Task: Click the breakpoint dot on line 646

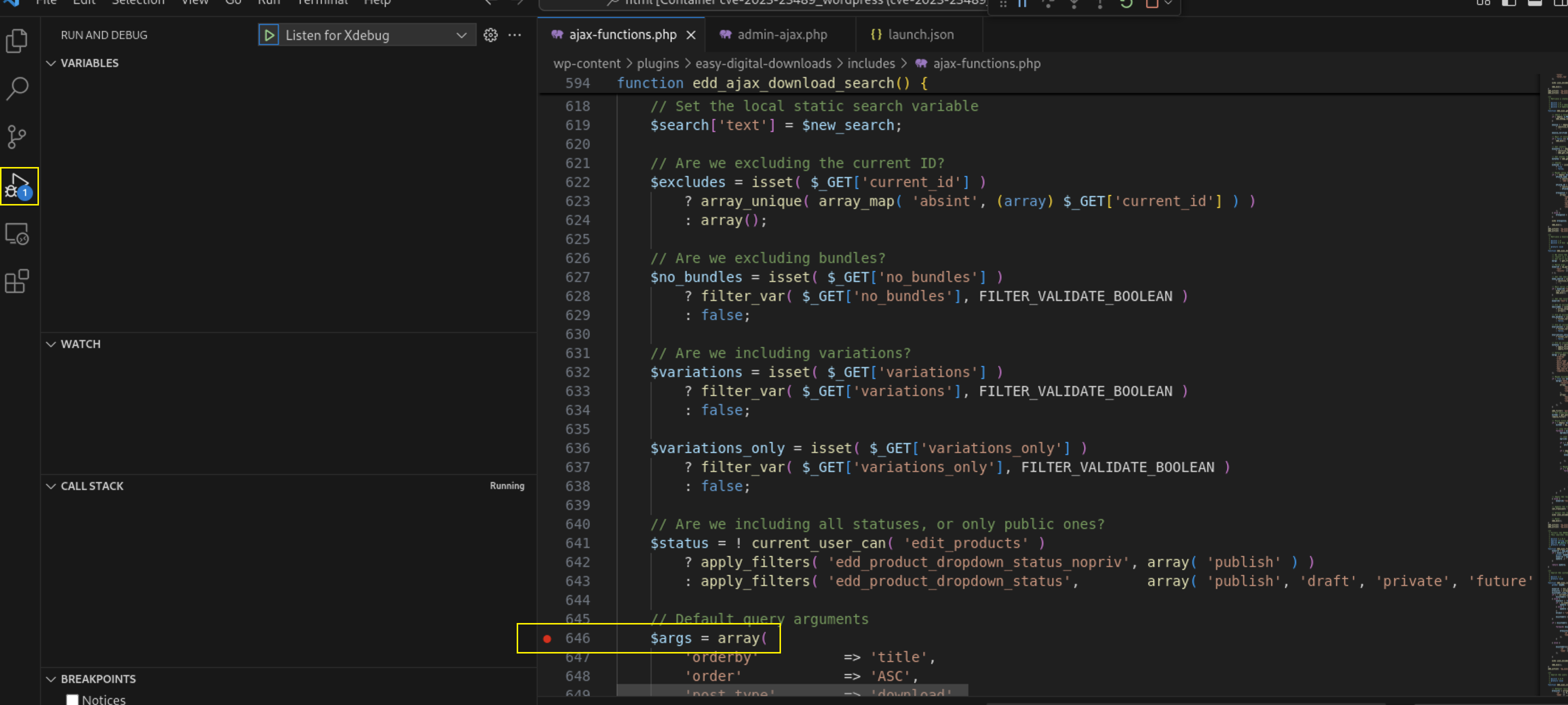Action: pos(547,638)
